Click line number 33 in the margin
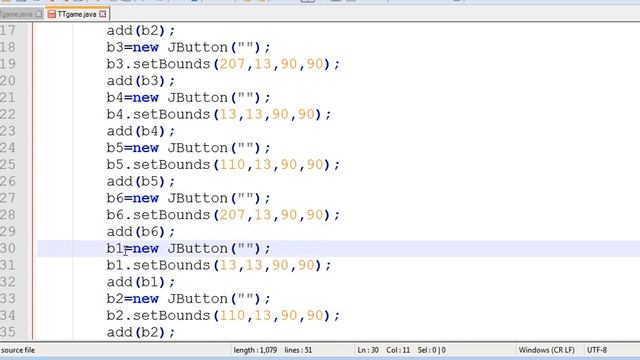 pos(8,298)
